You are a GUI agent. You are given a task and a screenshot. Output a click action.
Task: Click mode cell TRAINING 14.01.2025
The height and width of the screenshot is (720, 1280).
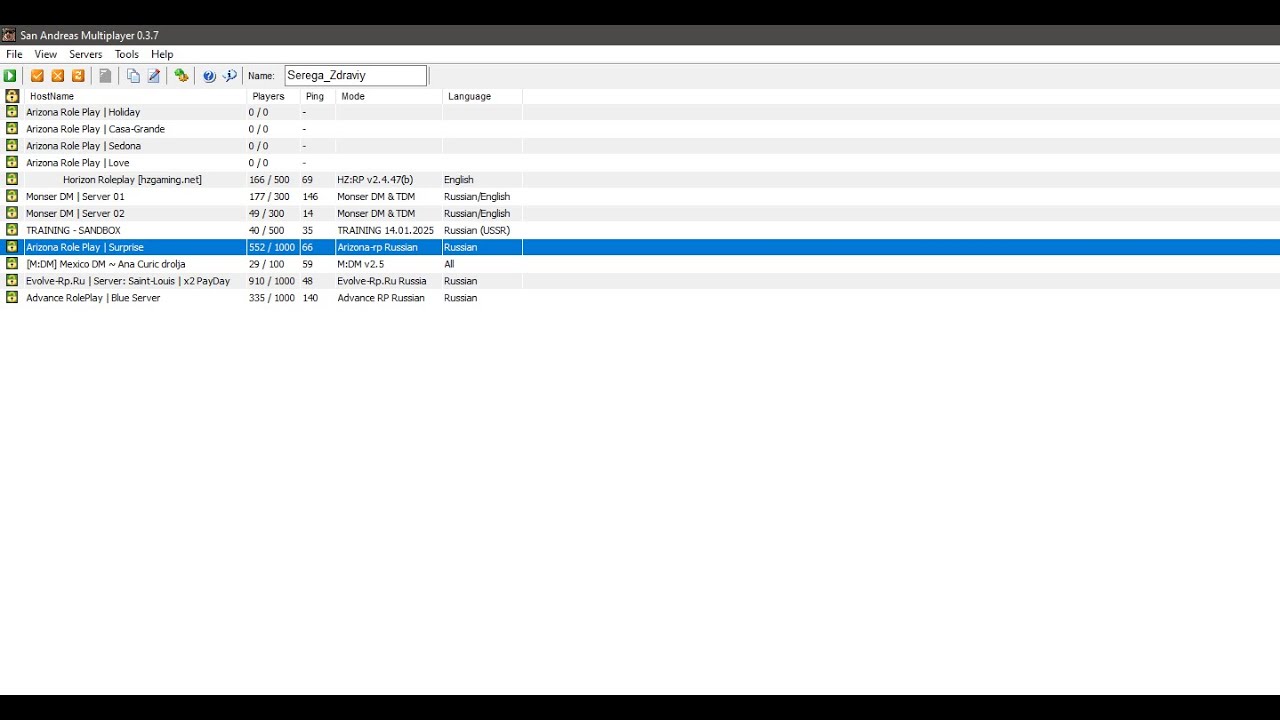pyautogui.click(x=385, y=230)
